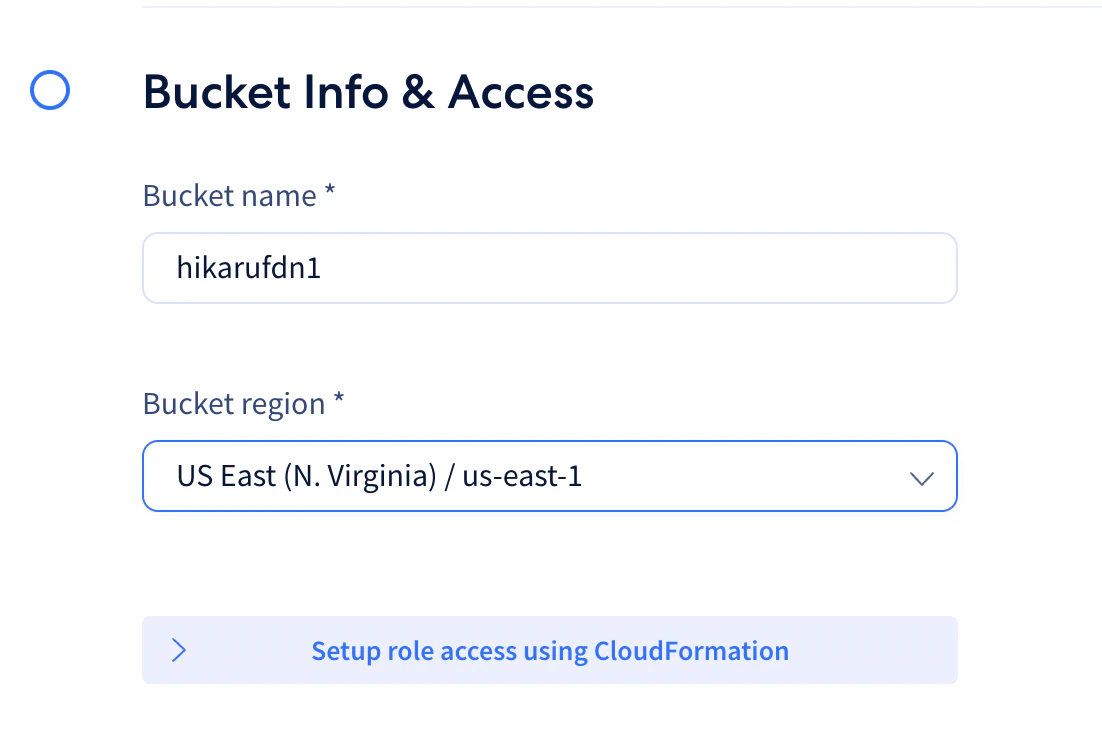Screen dimensions: 1102x742
Task: Expand the Setup role access using CloudFormation panel
Action: (x=549, y=650)
